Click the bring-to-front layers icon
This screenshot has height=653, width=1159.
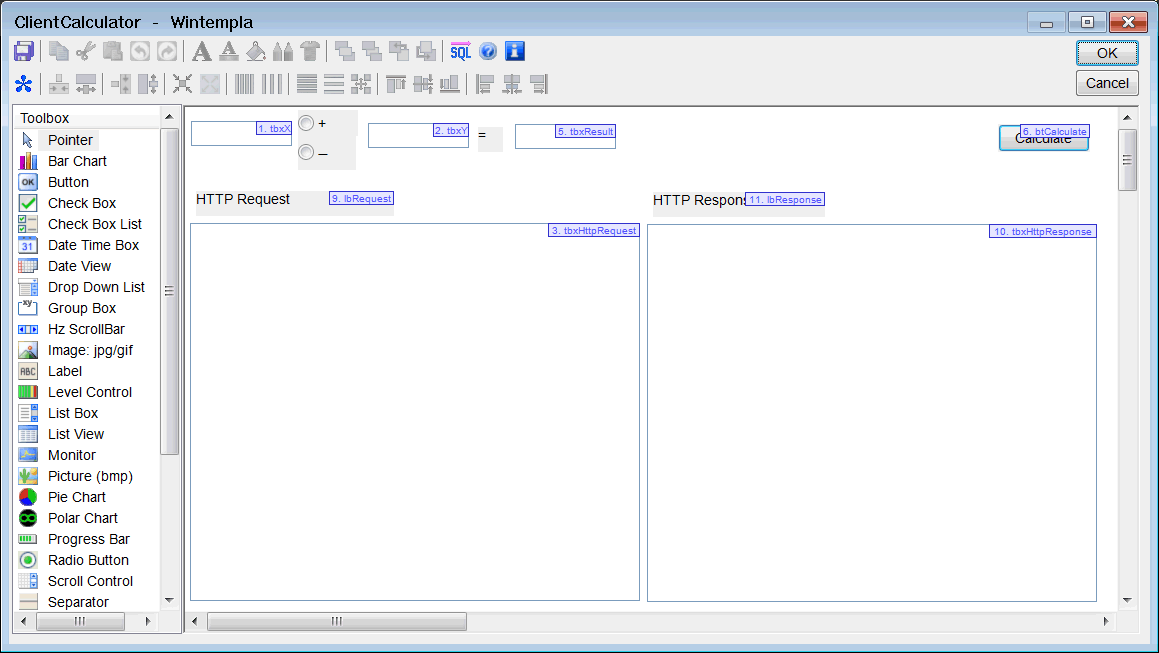tap(344, 51)
